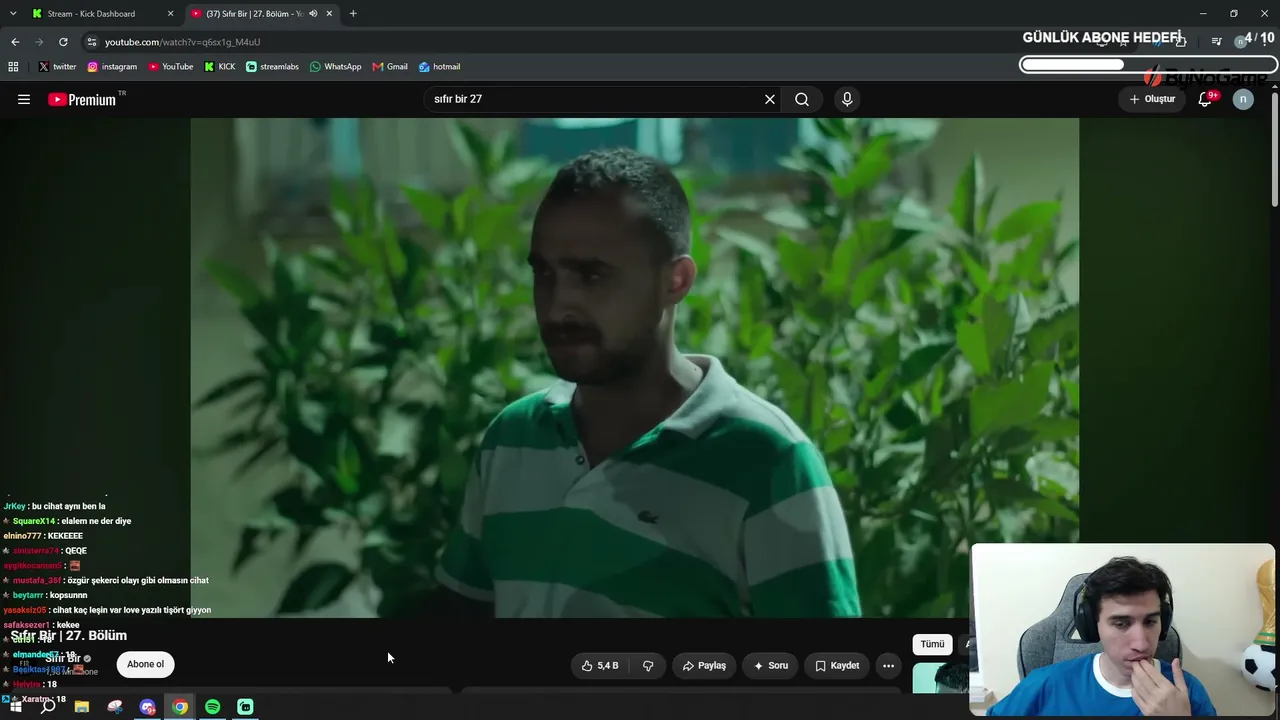Viewport: 1280px width, 720px height.
Task: Open Spotify from the taskbar
Action: 213,707
